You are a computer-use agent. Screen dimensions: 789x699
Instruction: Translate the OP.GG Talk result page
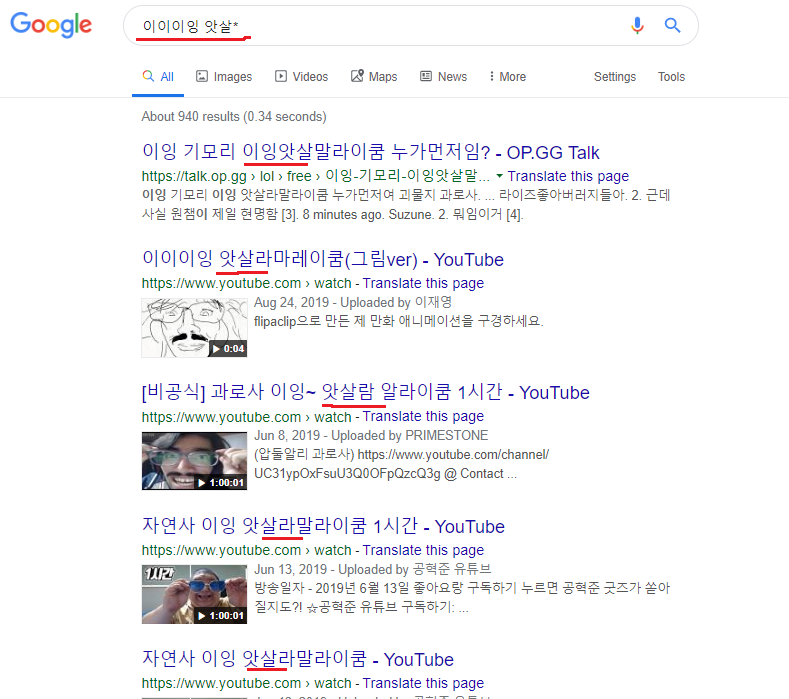(x=568, y=176)
